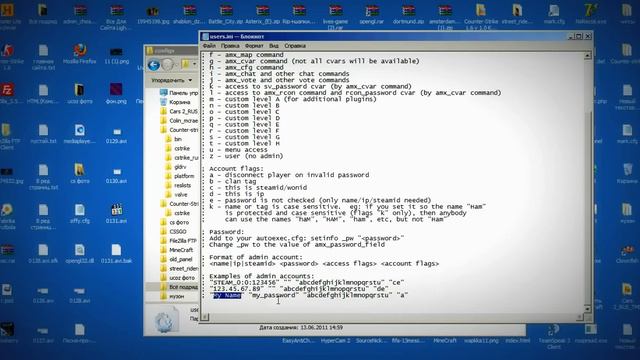Click the scroll up arrow in Notepad
Image resolution: width=640 pixels, height=360 pixels.
click(587, 55)
